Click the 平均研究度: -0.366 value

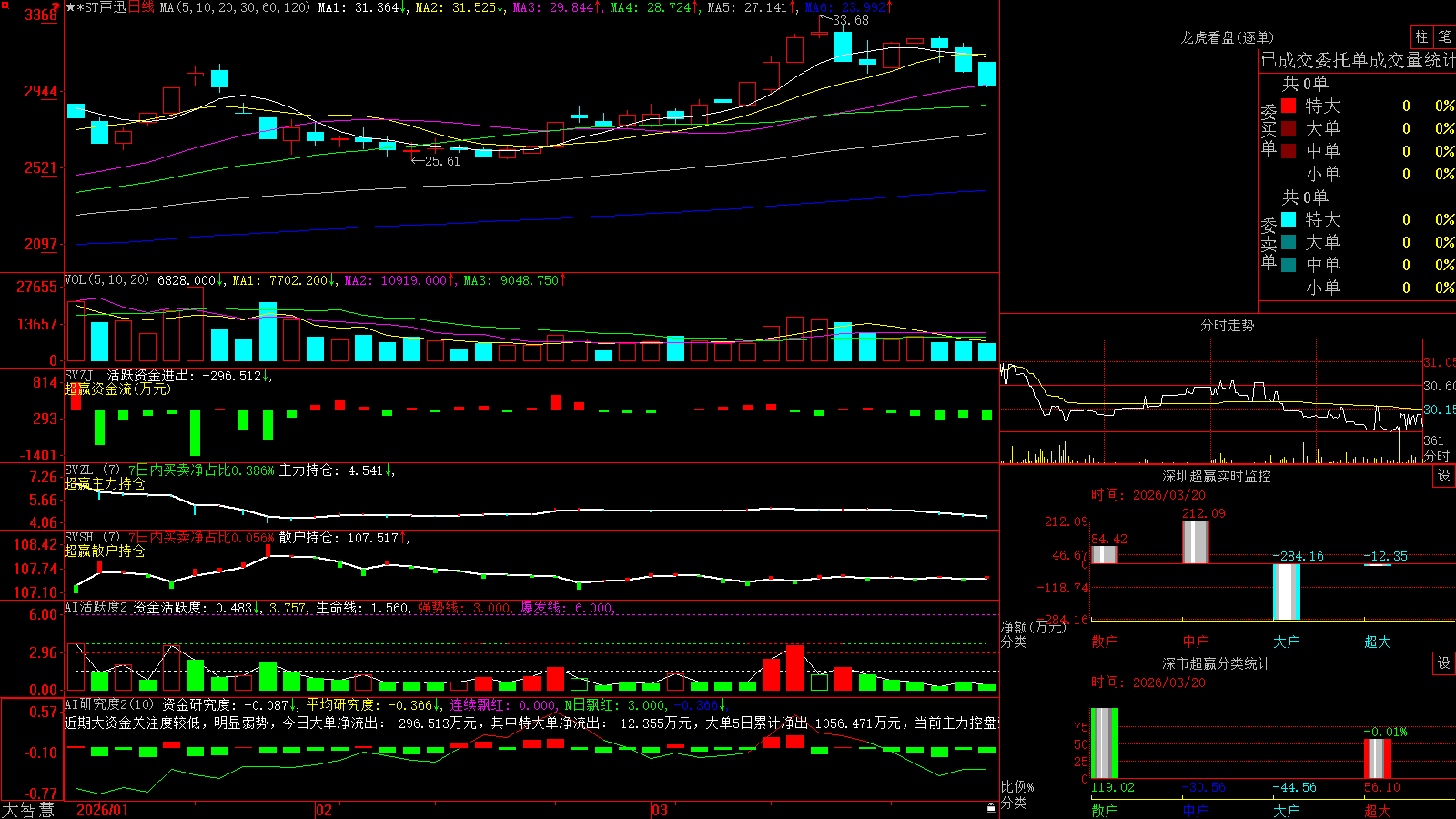click(x=372, y=704)
